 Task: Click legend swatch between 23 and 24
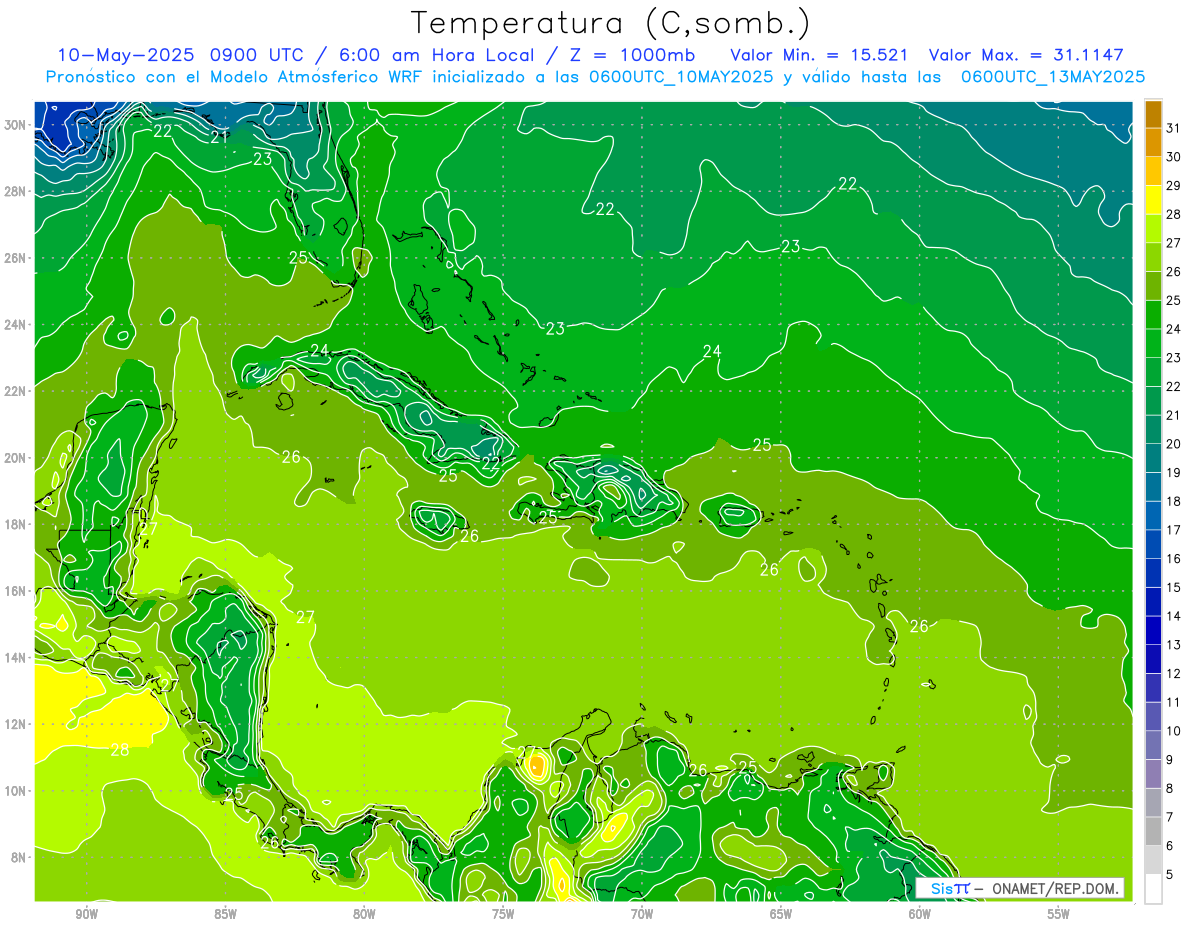1153,343
